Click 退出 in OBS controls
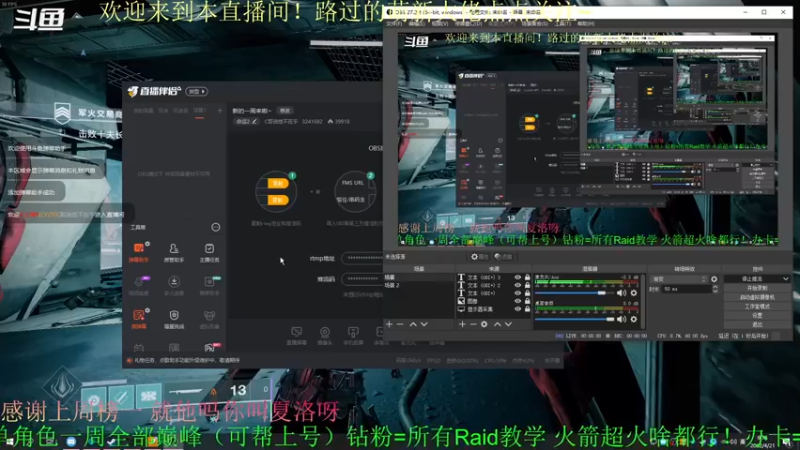Image resolution: width=800 pixels, height=450 pixels. coord(757,324)
